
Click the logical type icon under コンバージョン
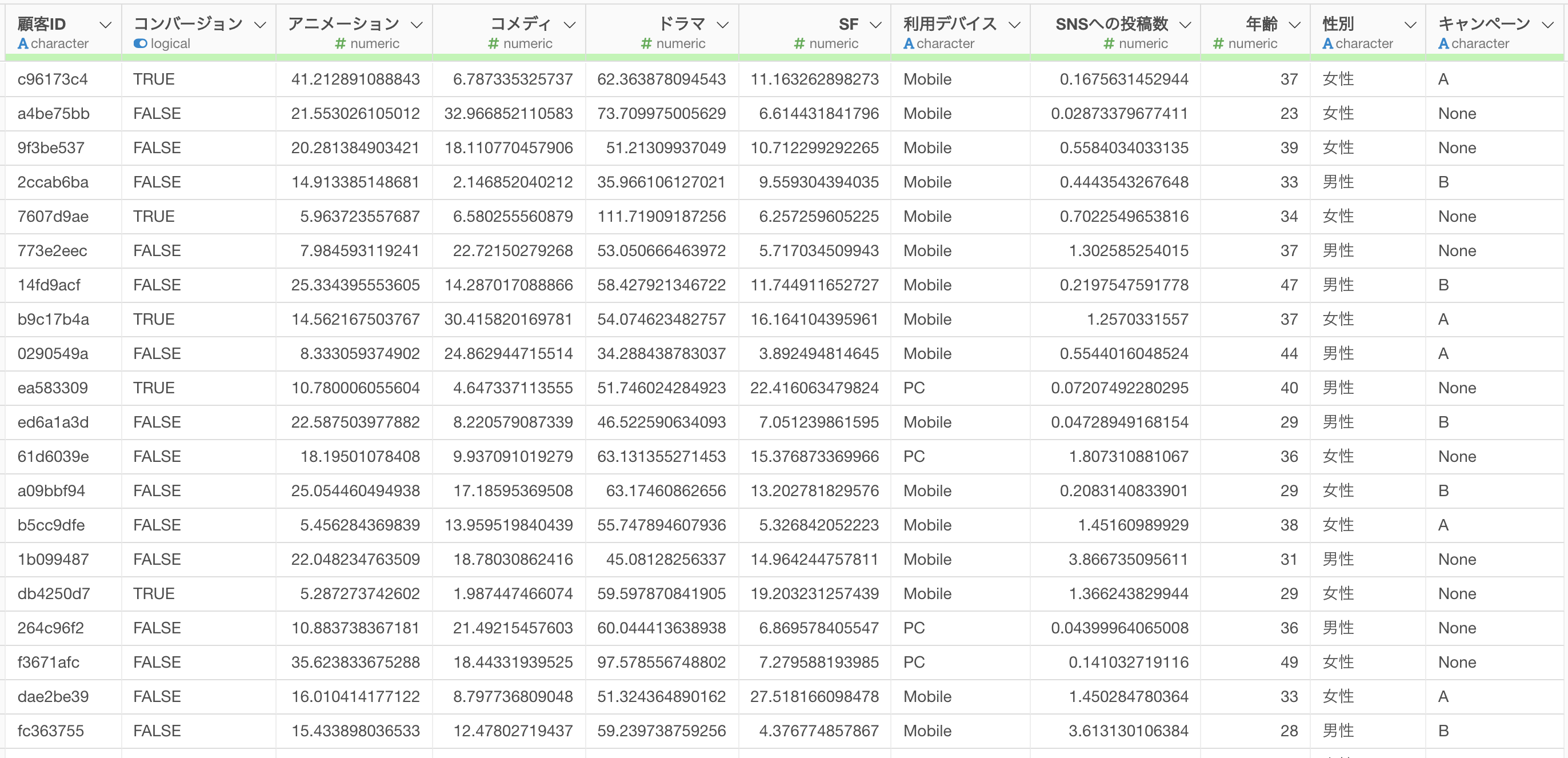(141, 44)
